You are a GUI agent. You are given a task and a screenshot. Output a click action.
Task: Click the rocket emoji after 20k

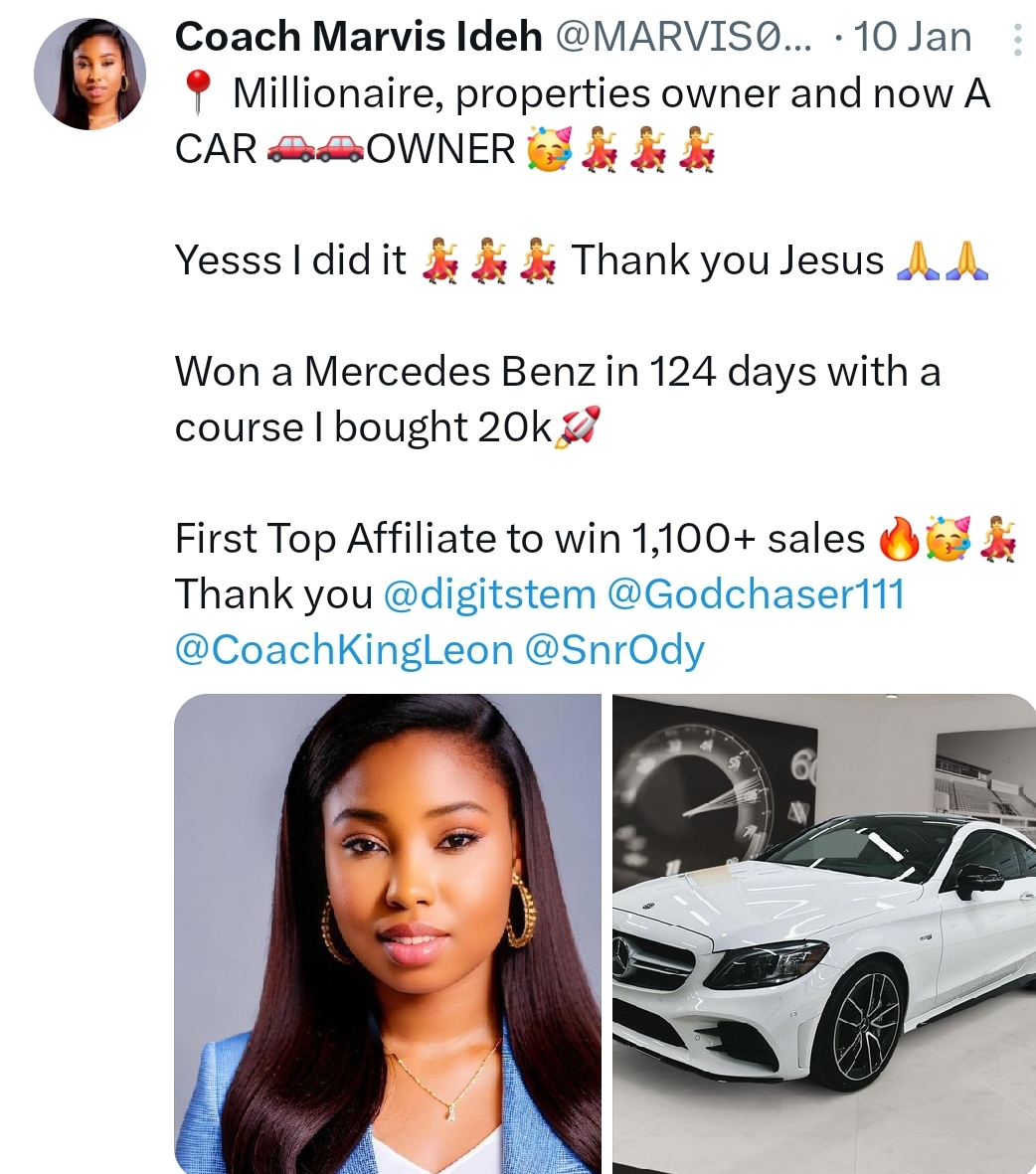click(577, 428)
